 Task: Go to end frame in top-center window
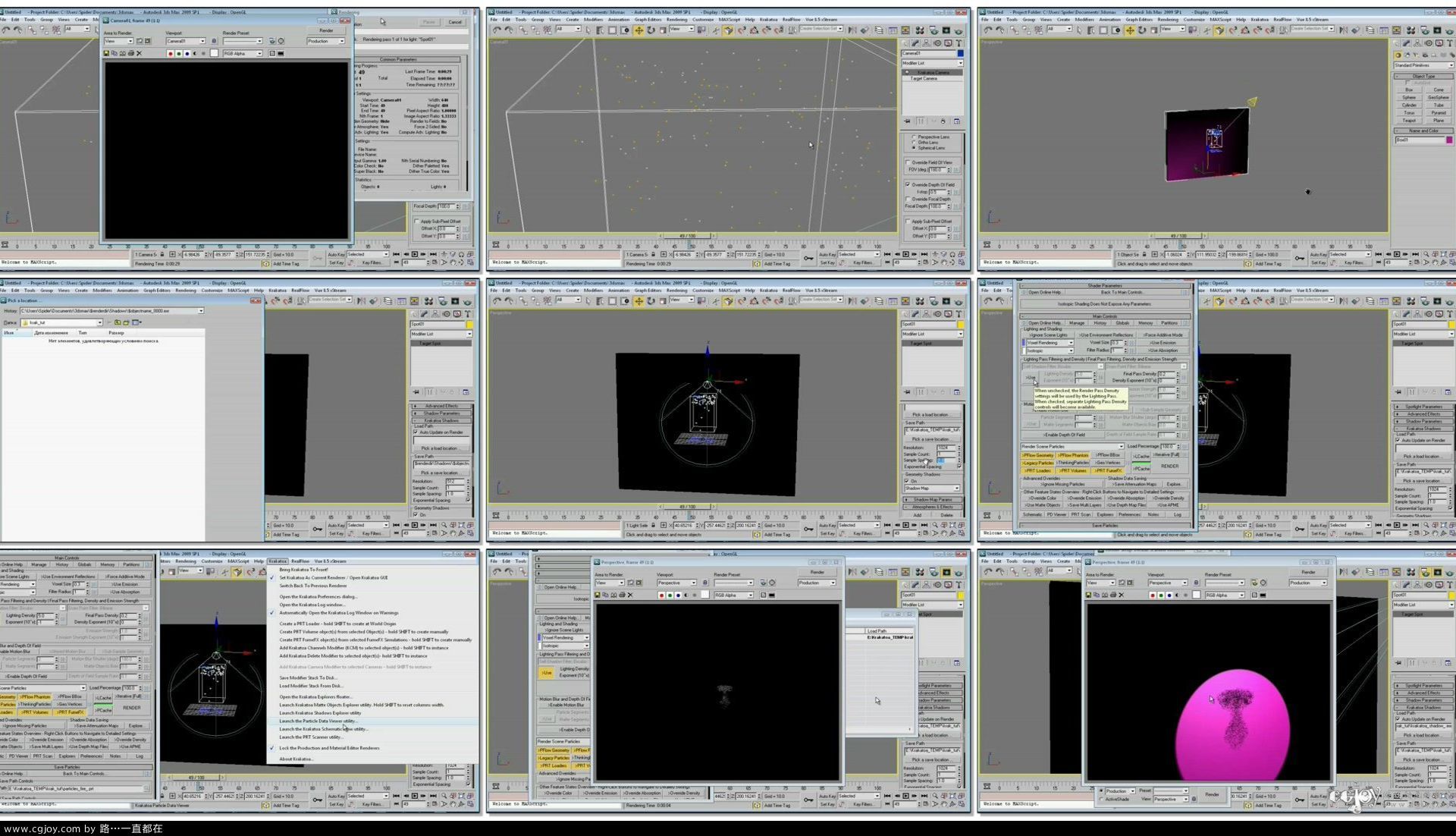tap(924, 254)
